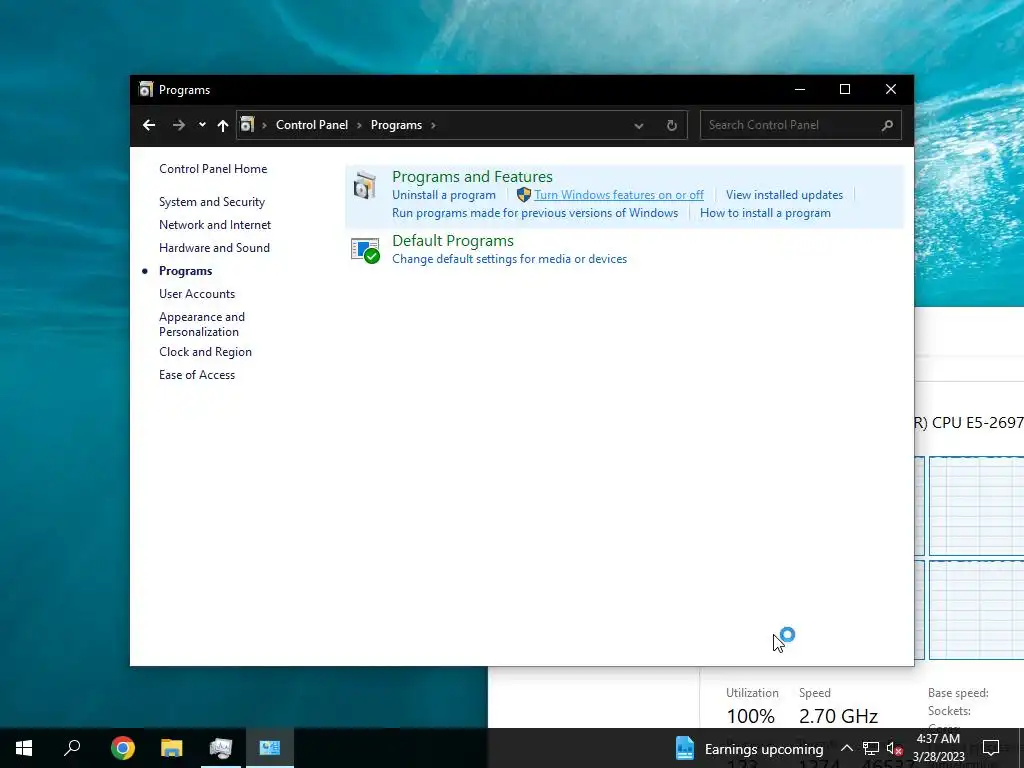
Task: Open Change default settings for media or devices
Action: pyautogui.click(x=509, y=259)
